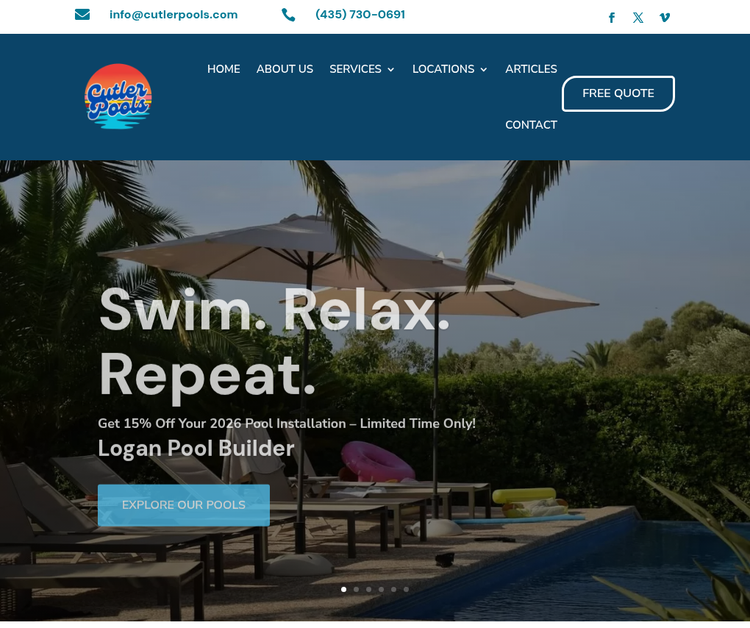Click the phone handset icon

[x=288, y=15]
